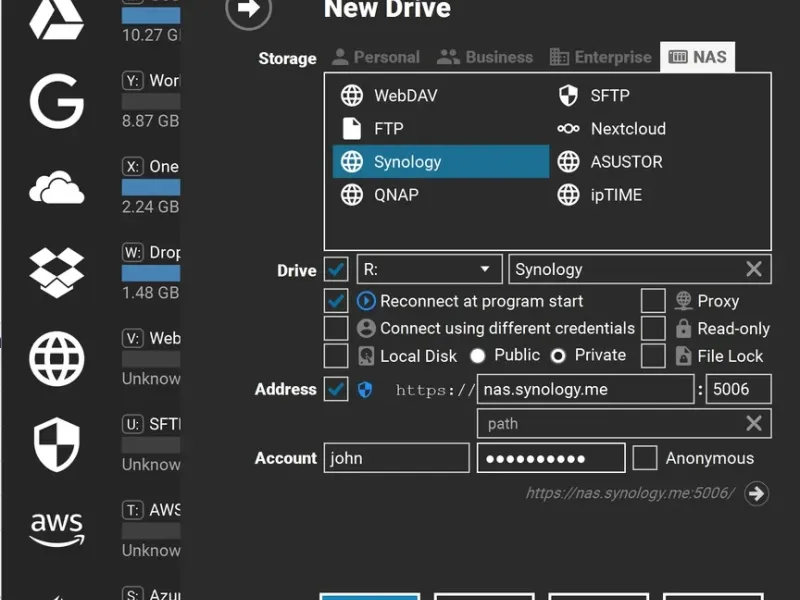Toggle Reconnect at program start checkbox

[x=336, y=301]
